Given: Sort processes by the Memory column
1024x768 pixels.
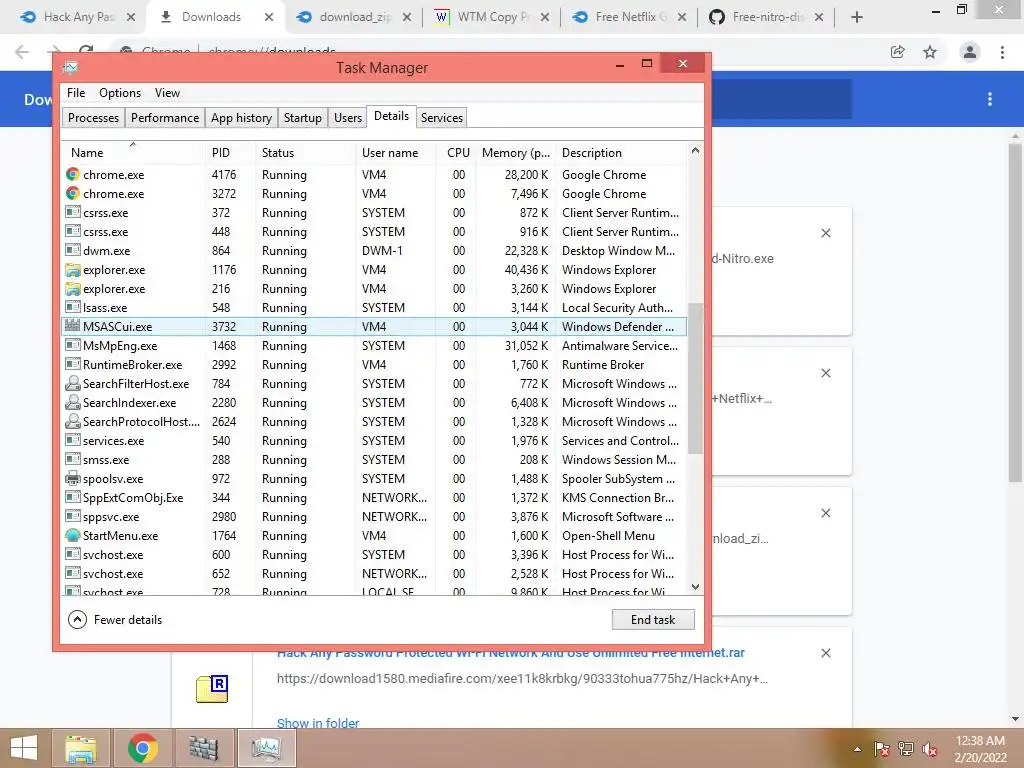Looking at the screenshot, I should point(516,152).
